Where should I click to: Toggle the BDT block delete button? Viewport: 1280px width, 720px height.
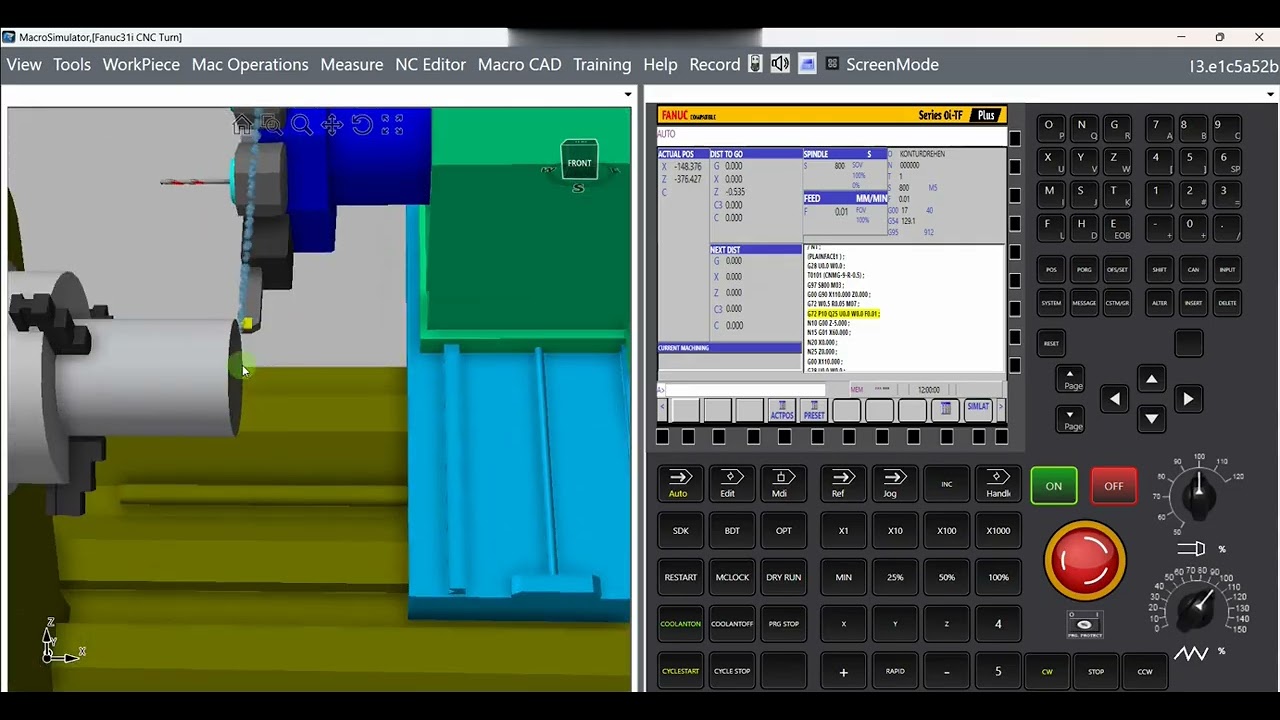731,531
